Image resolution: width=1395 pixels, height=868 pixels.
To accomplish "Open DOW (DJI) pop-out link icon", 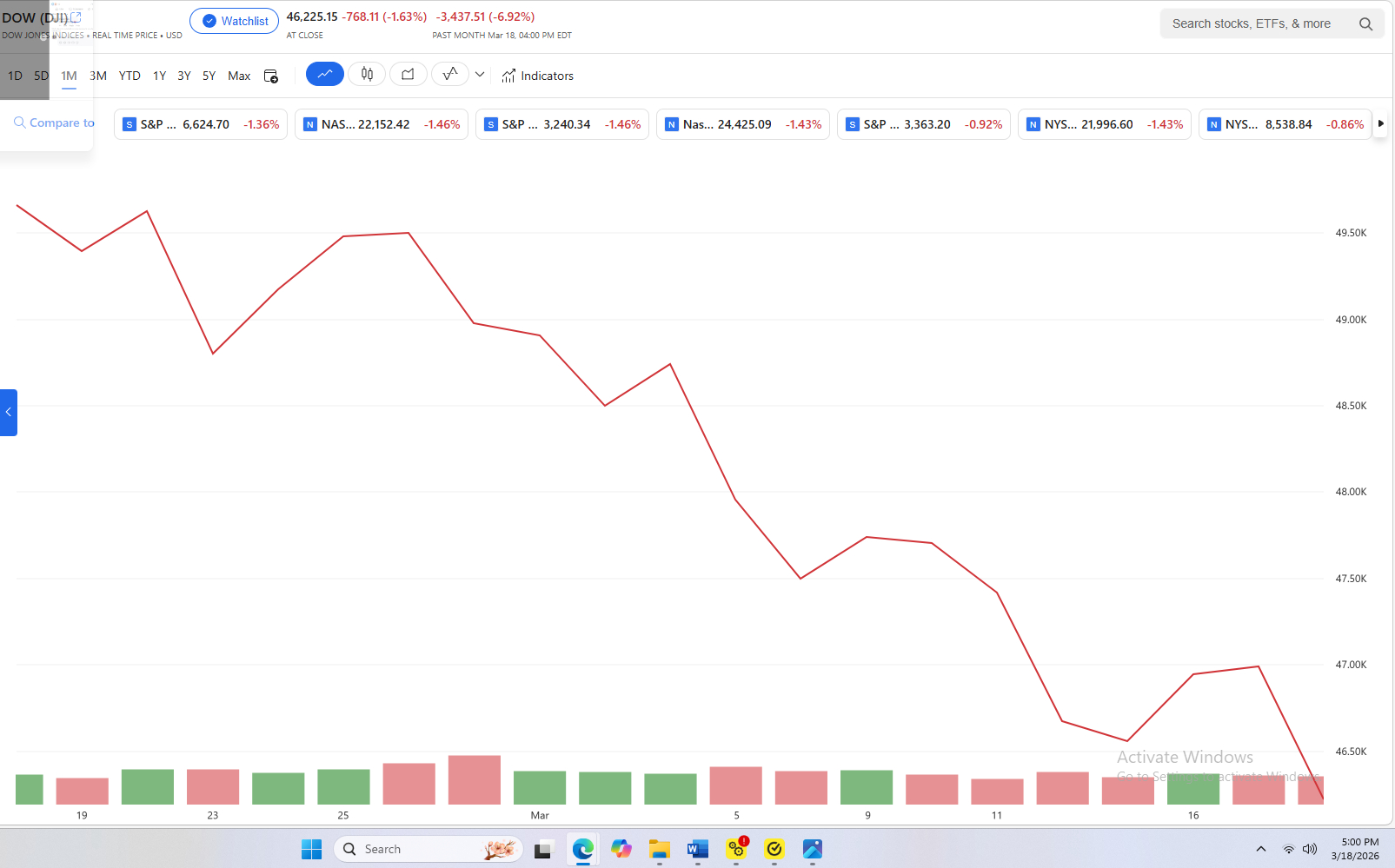I will point(76,17).
